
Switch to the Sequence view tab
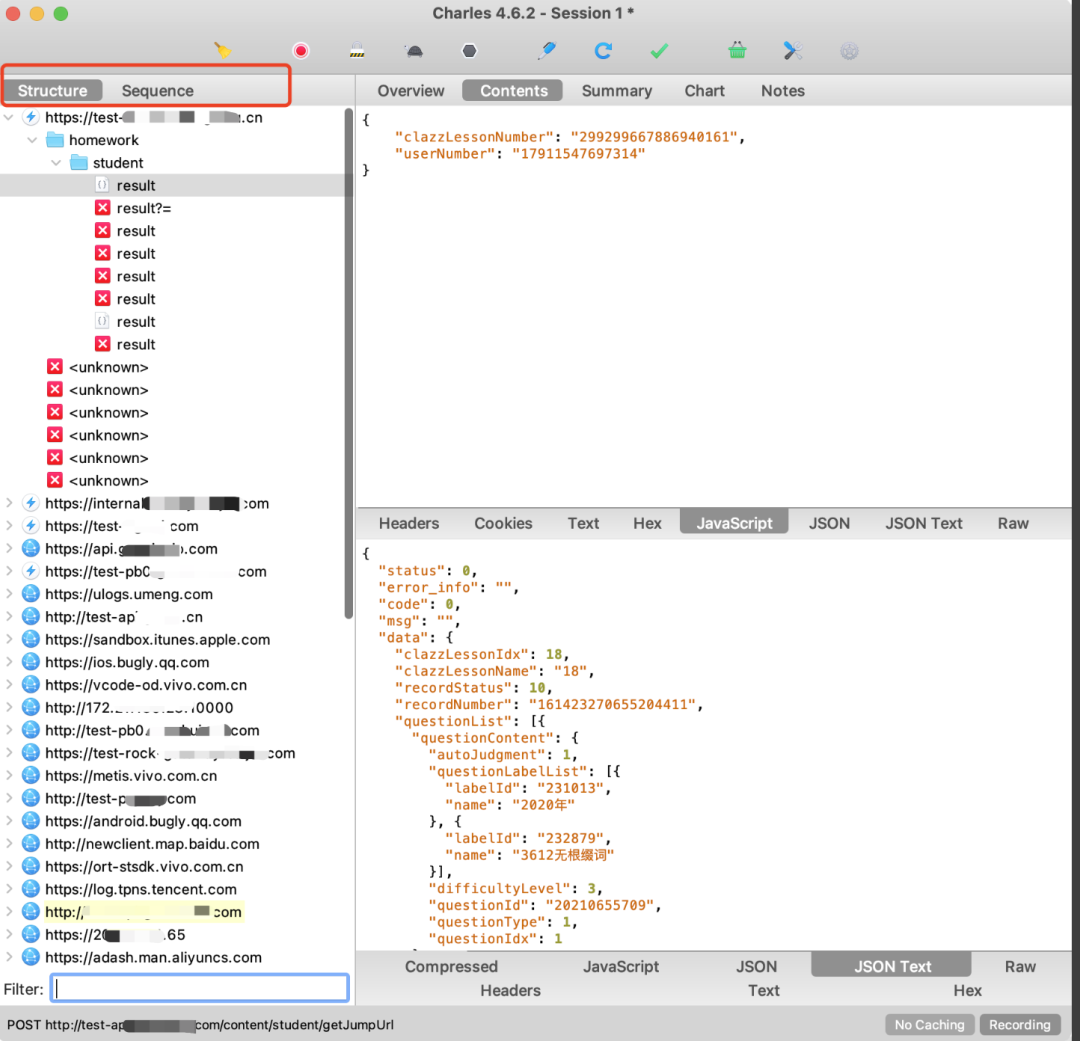click(157, 91)
